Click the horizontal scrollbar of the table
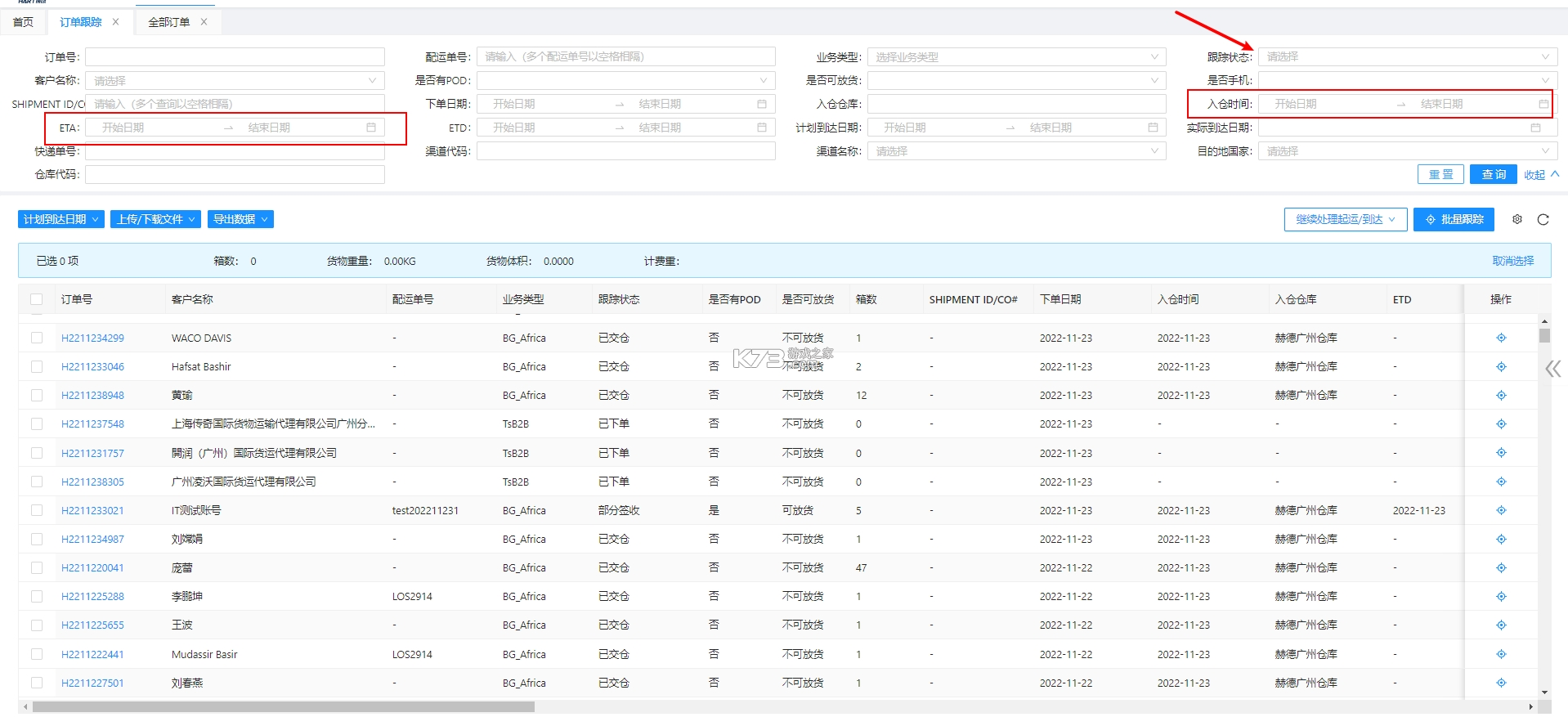 click(284, 707)
